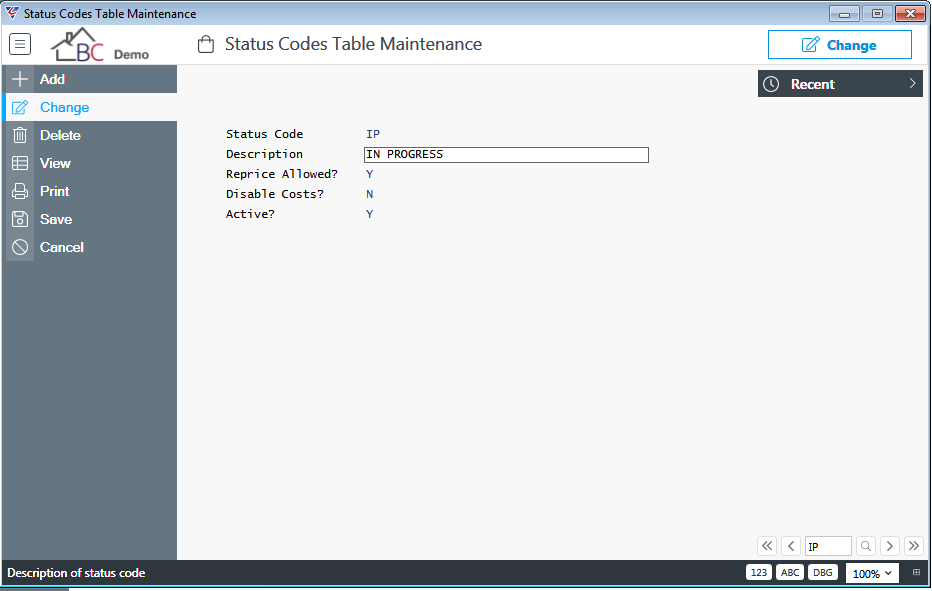Click the Description field containing IN PROGRESS
932x591 pixels.
pos(506,155)
